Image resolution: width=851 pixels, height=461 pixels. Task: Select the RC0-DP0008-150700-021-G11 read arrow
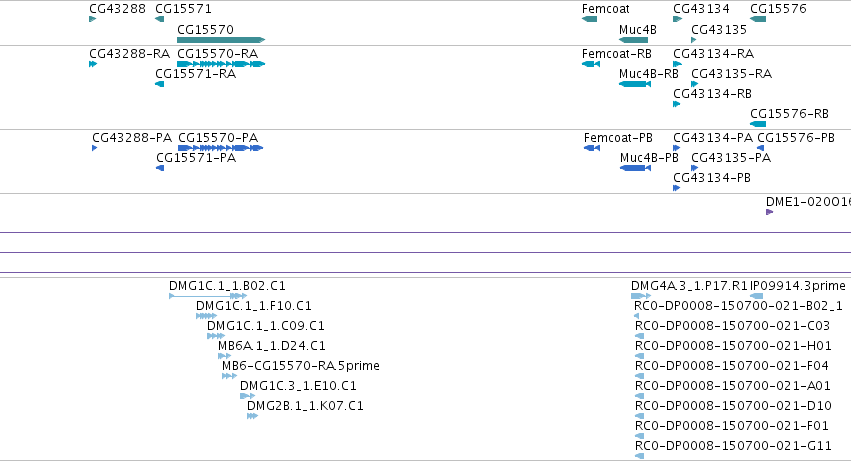[x=639, y=456]
